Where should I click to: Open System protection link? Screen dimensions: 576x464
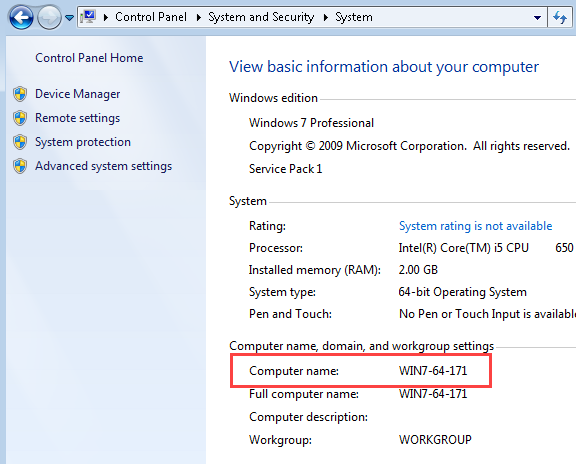pos(83,142)
